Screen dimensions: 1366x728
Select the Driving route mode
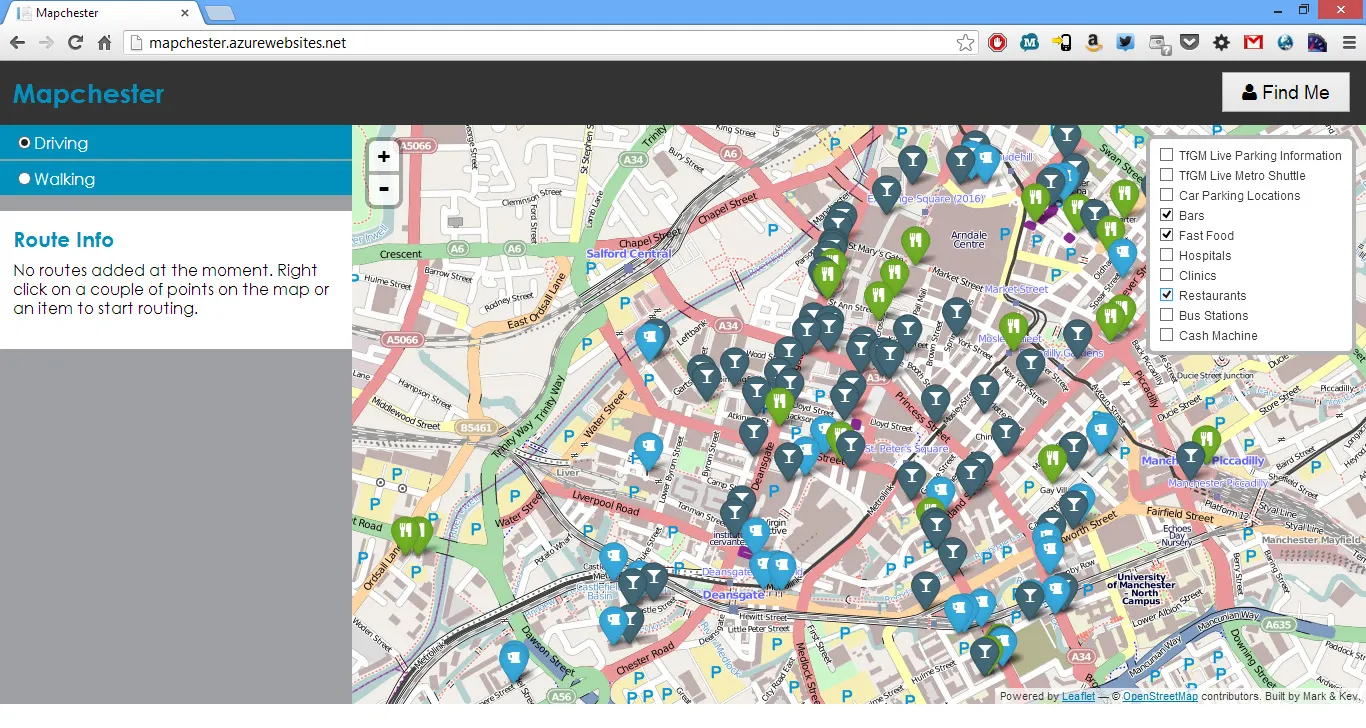pos(25,143)
